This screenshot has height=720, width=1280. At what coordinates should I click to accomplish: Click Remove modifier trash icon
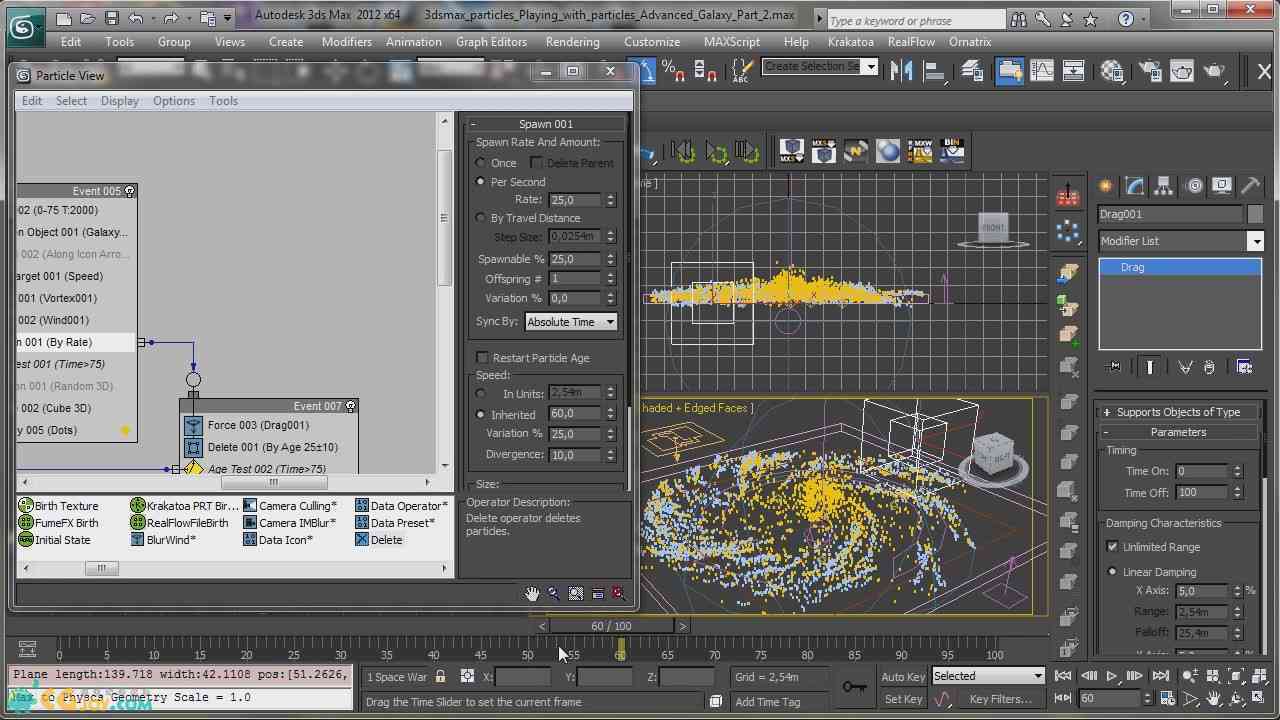click(x=1209, y=367)
